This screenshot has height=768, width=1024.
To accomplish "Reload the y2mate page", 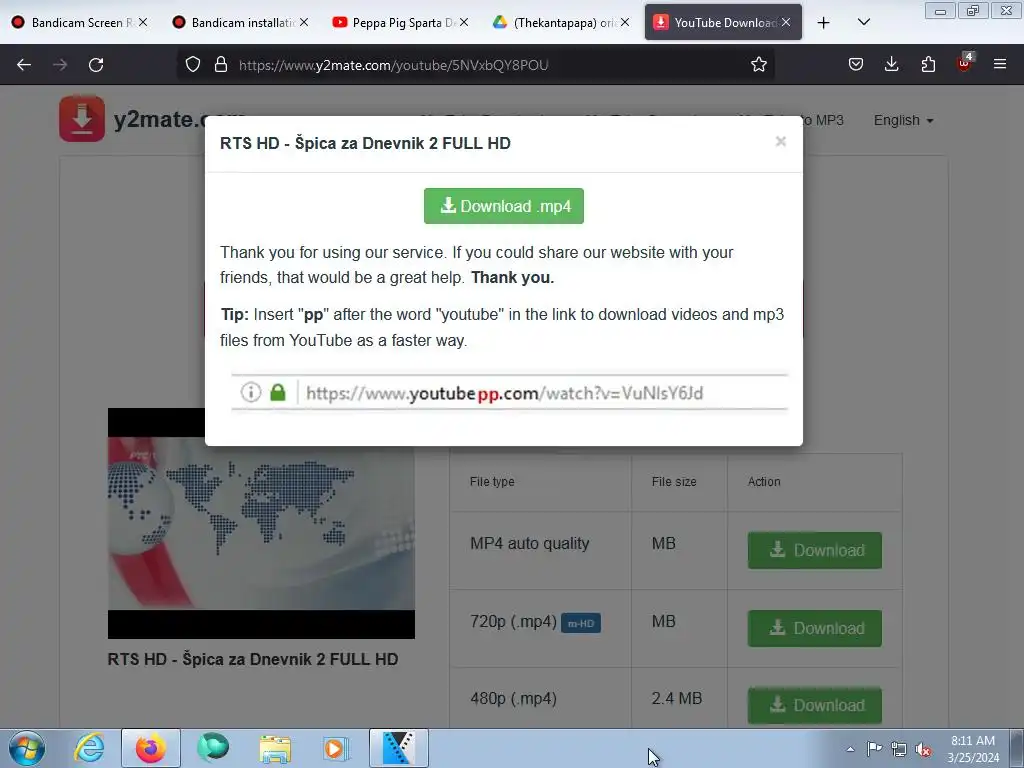I will pos(96,65).
